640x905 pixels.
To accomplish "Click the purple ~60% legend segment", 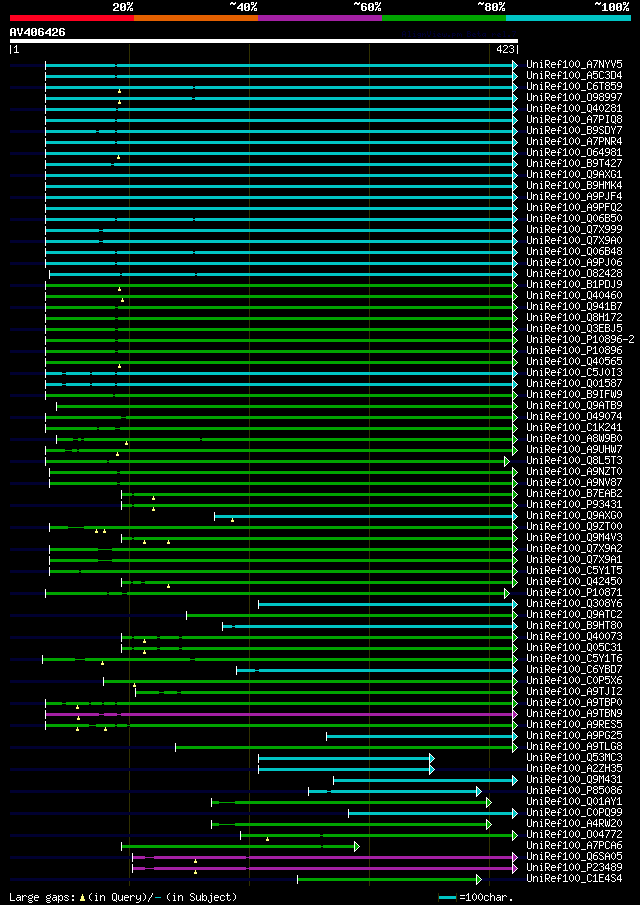I will tap(320, 18).
